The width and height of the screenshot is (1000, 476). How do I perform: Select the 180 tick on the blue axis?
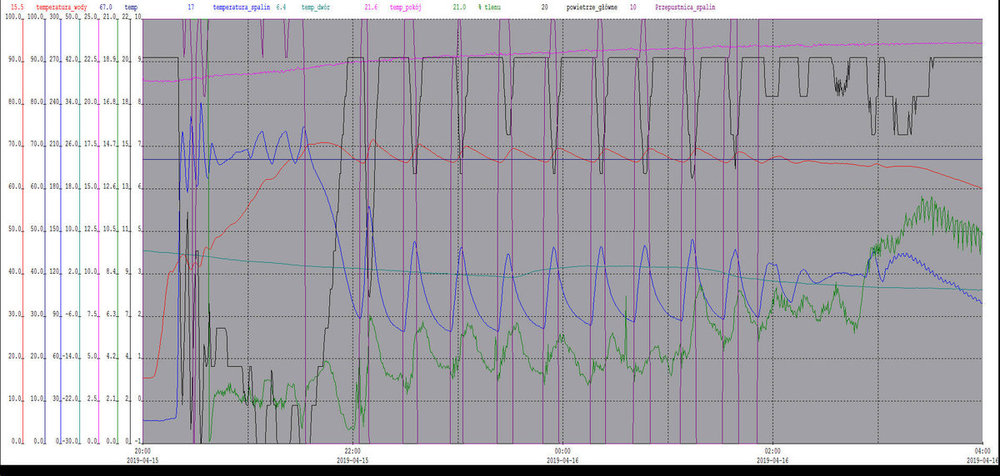point(55,187)
